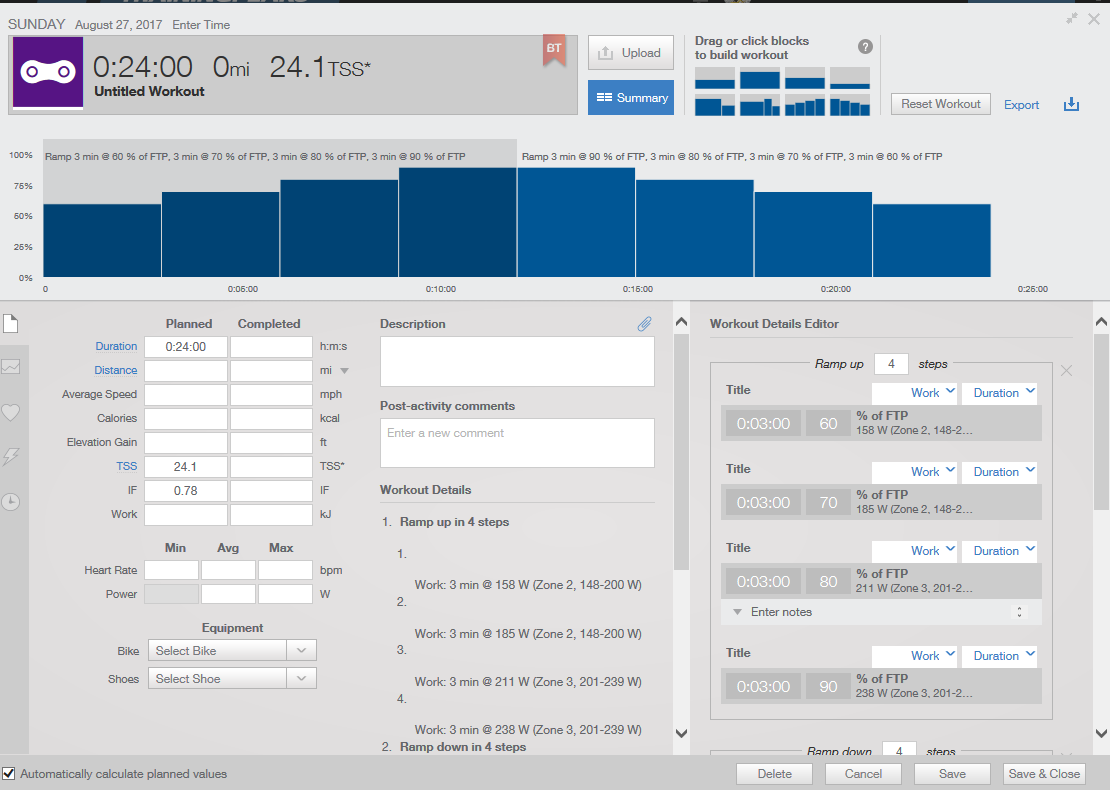Click the paperclip attachment icon beside Description
This screenshot has height=790, width=1110.
[x=645, y=324]
